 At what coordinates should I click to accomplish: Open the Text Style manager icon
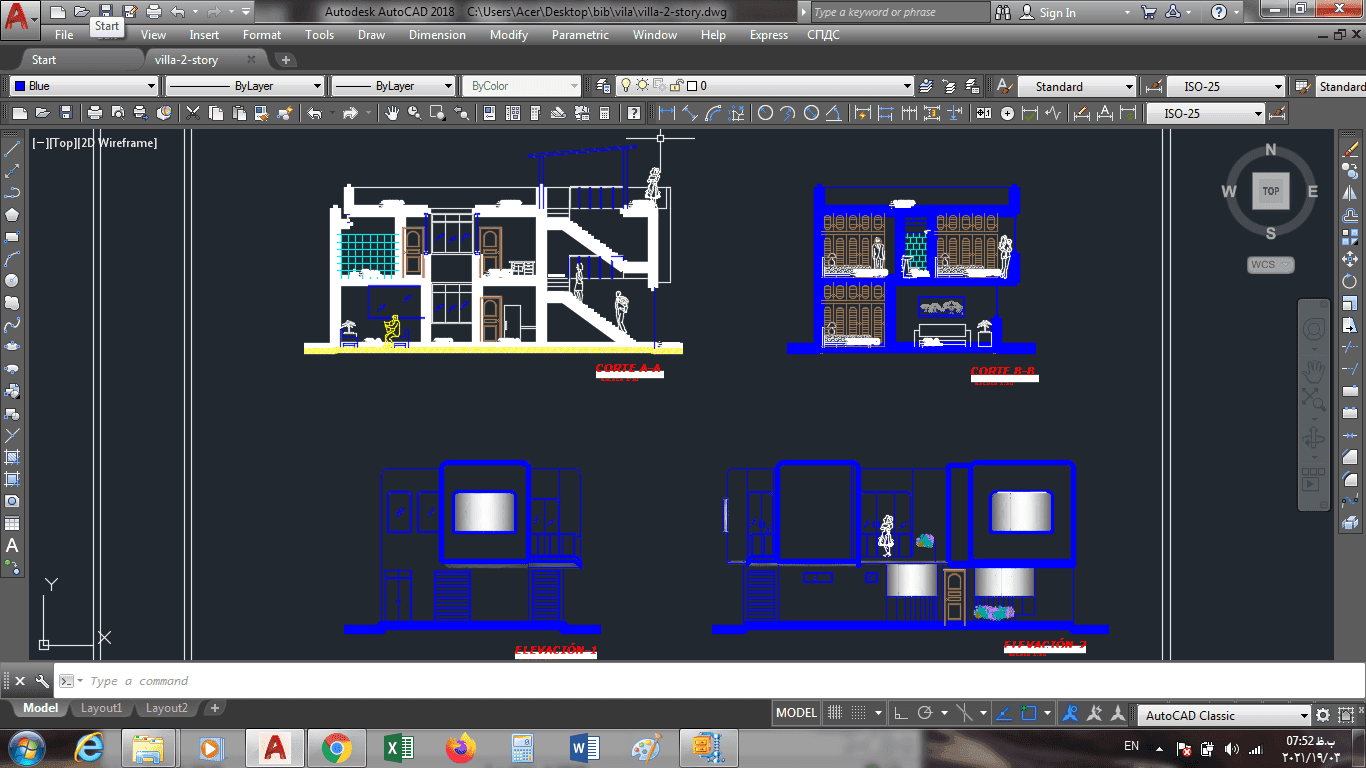click(x=1003, y=86)
